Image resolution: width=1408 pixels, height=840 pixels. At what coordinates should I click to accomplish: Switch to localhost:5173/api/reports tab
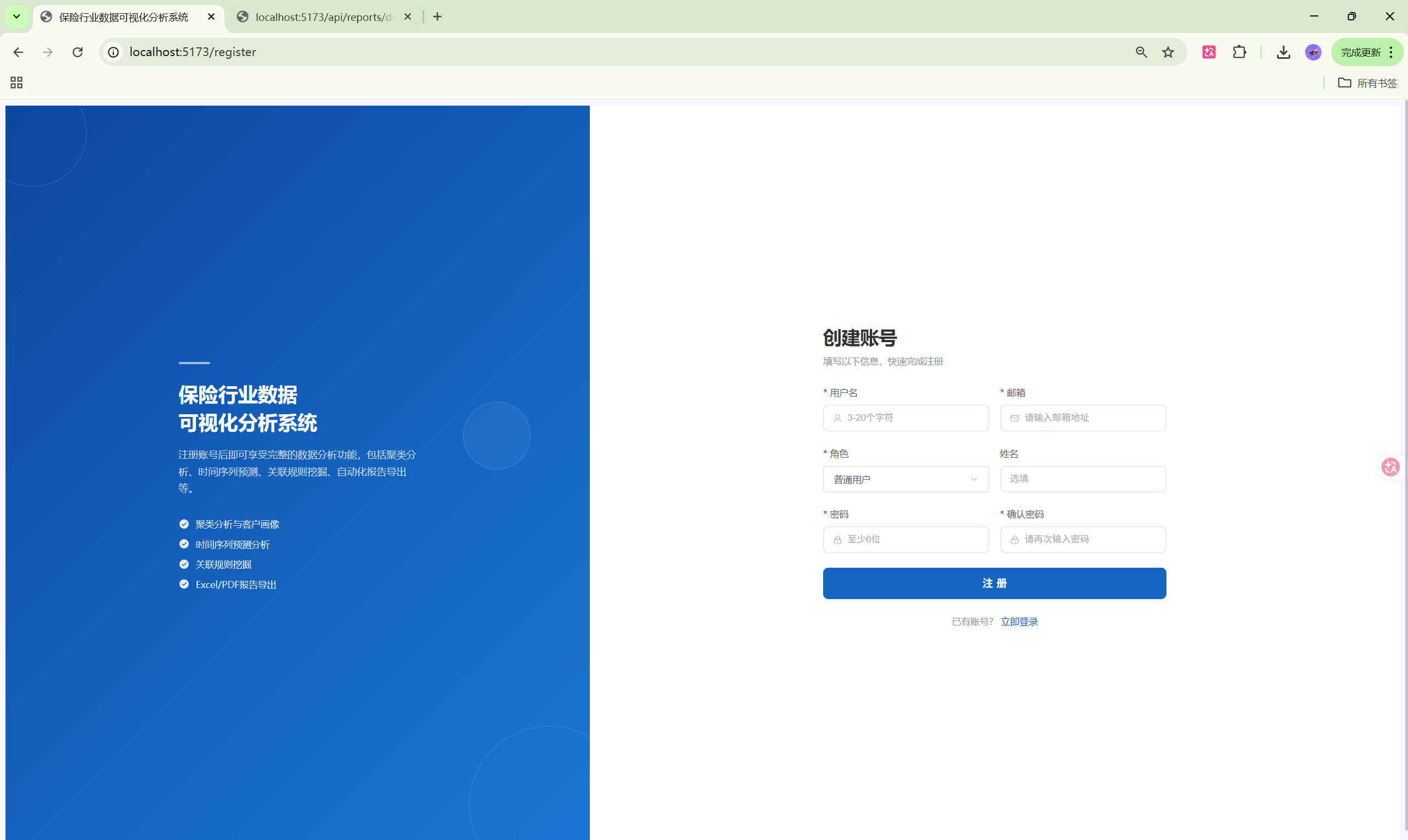click(x=324, y=17)
